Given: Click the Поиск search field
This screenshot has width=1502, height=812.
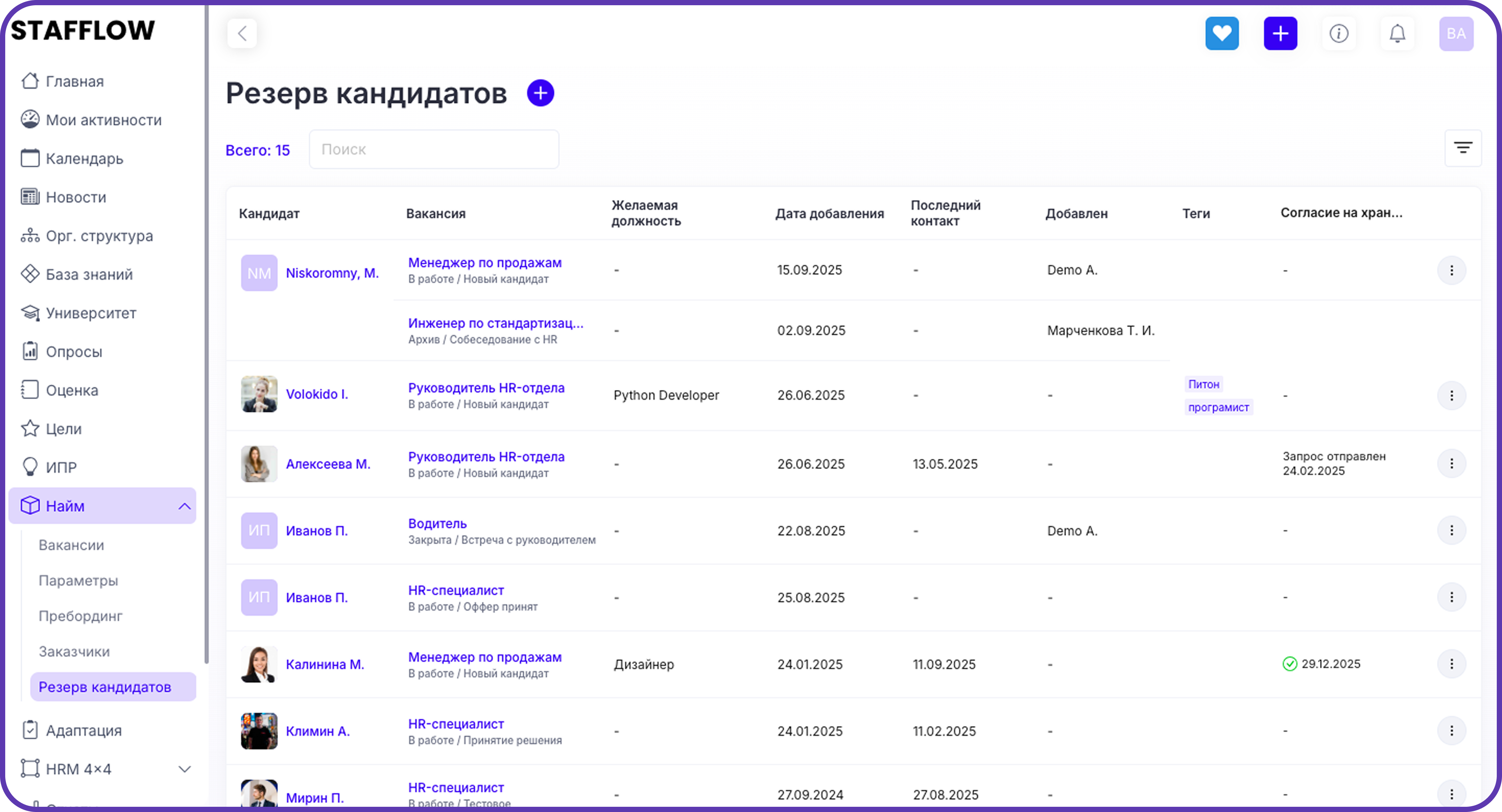Looking at the screenshot, I should click(x=434, y=149).
